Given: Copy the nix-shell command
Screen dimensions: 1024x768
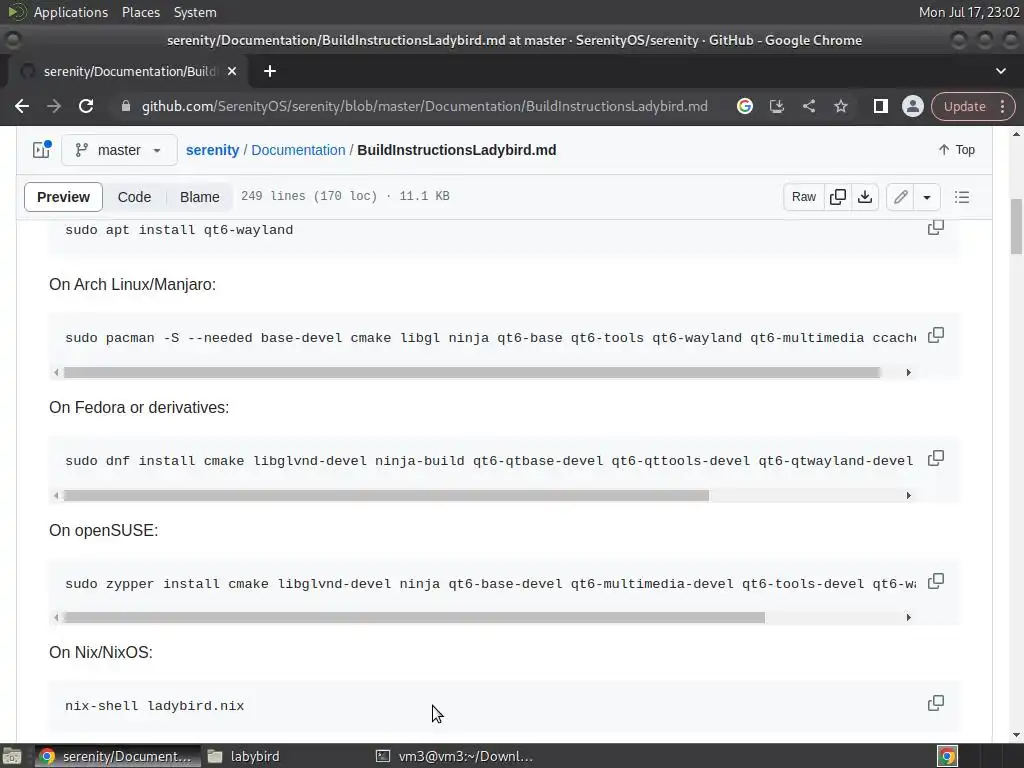Looking at the screenshot, I should click(936, 703).
